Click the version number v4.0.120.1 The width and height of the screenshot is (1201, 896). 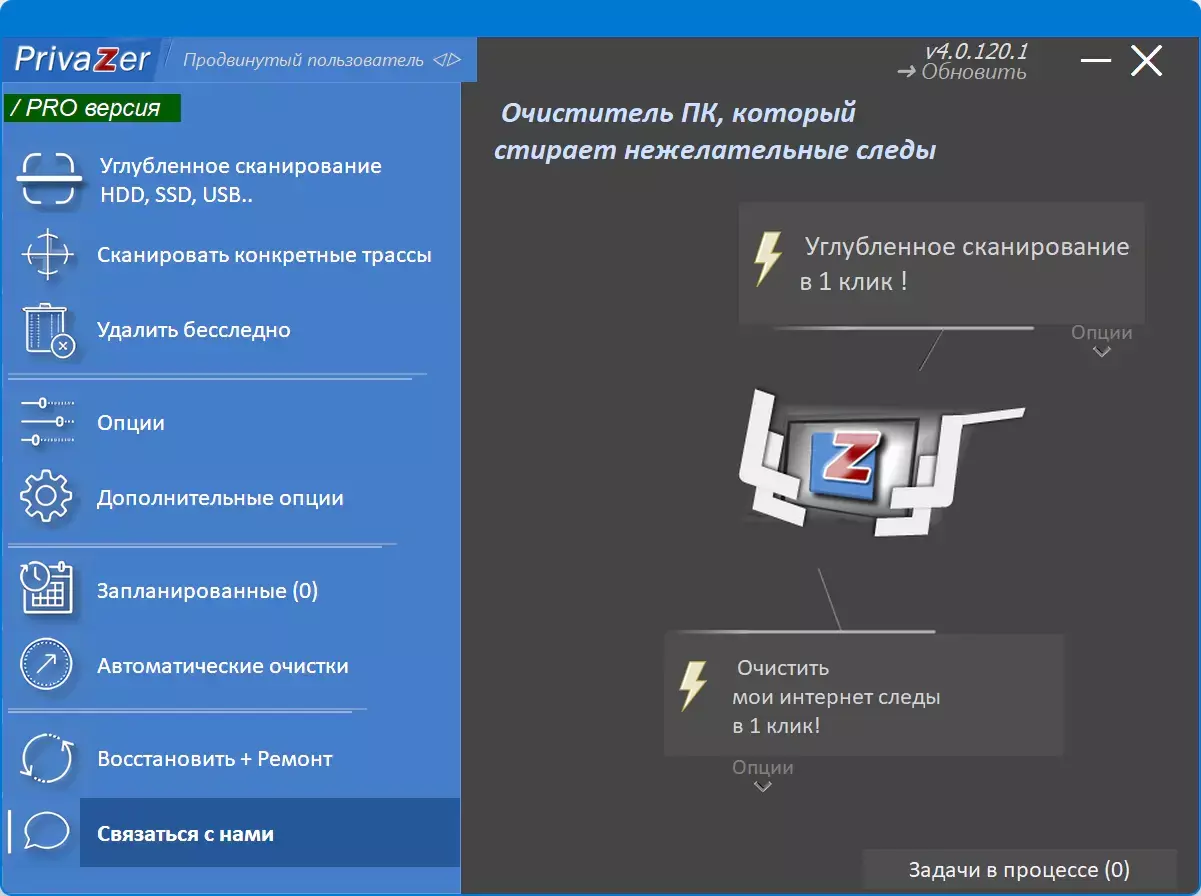point(976,51)
